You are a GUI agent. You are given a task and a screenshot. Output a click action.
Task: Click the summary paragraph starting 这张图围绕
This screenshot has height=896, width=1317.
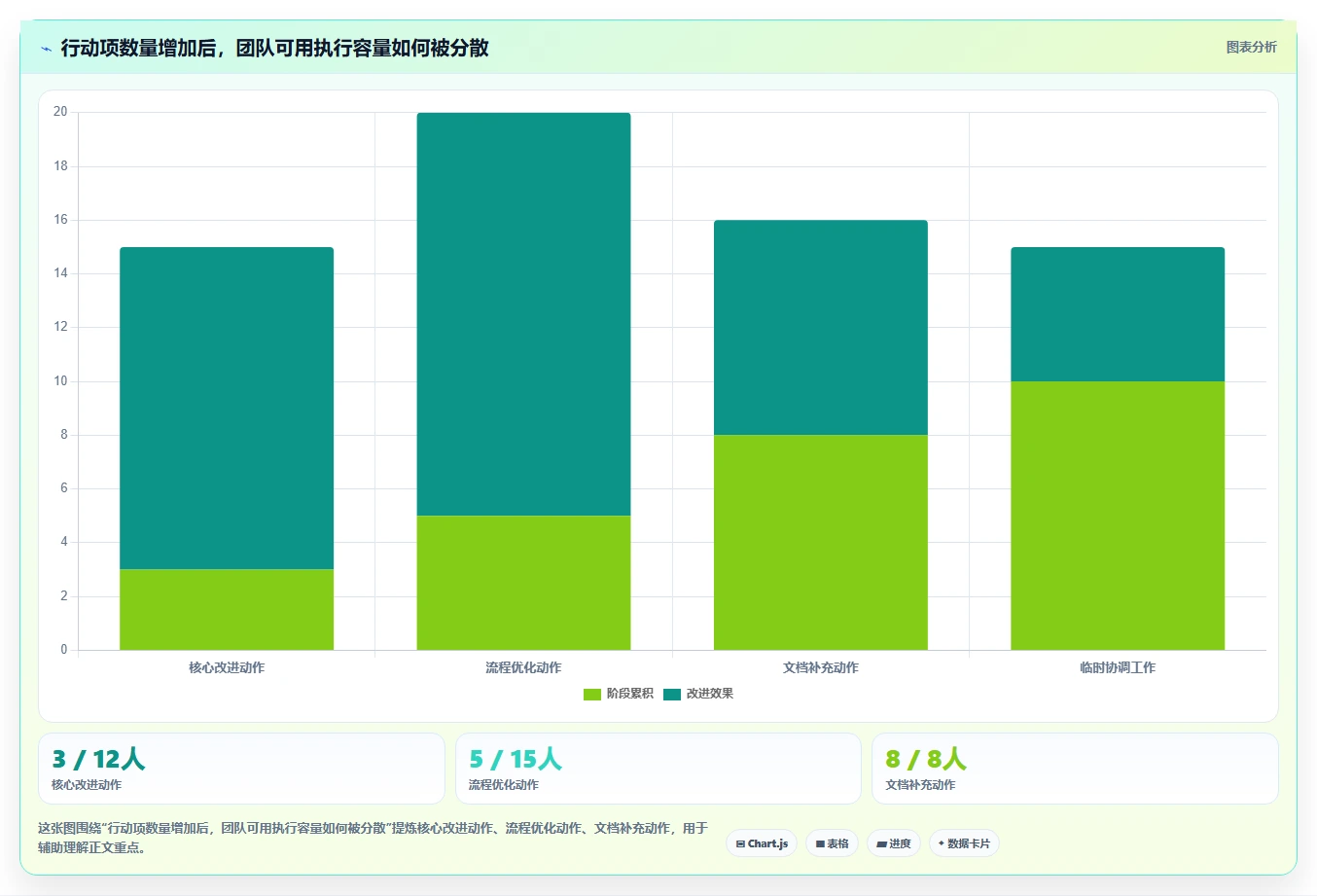point(374,838)
